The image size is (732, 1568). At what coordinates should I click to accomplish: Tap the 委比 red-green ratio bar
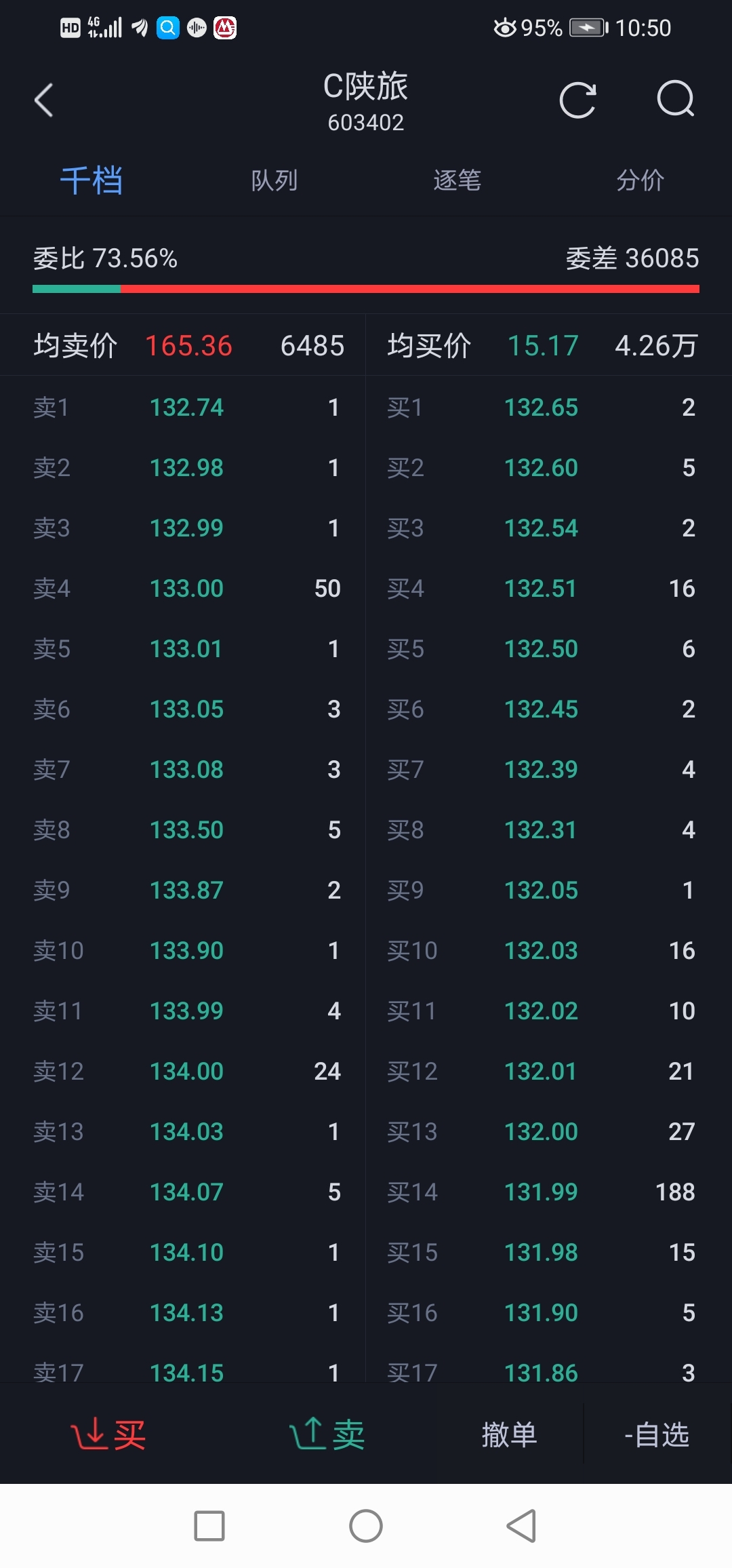click(366, 289)
